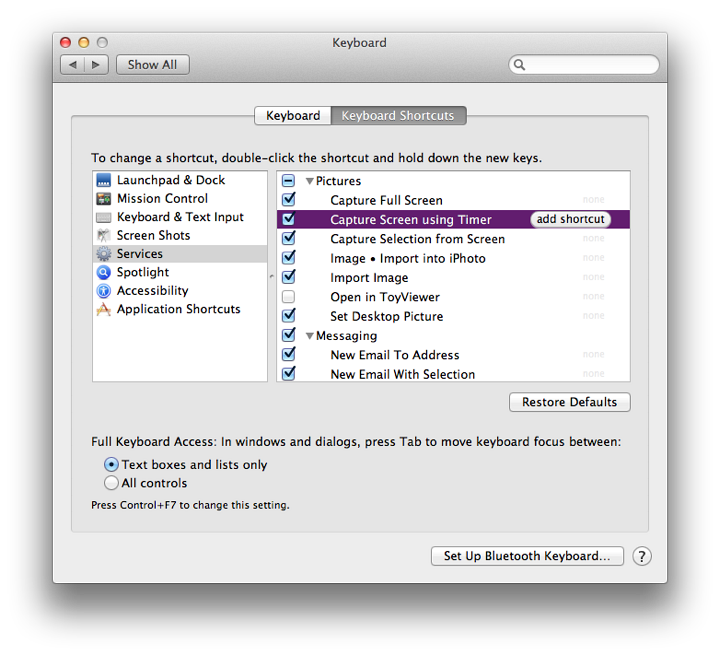The width and height of the screenshot is (720, 656).
Task: Uncheck Set Desktop Picture checkbox
Action: (288, 316)
